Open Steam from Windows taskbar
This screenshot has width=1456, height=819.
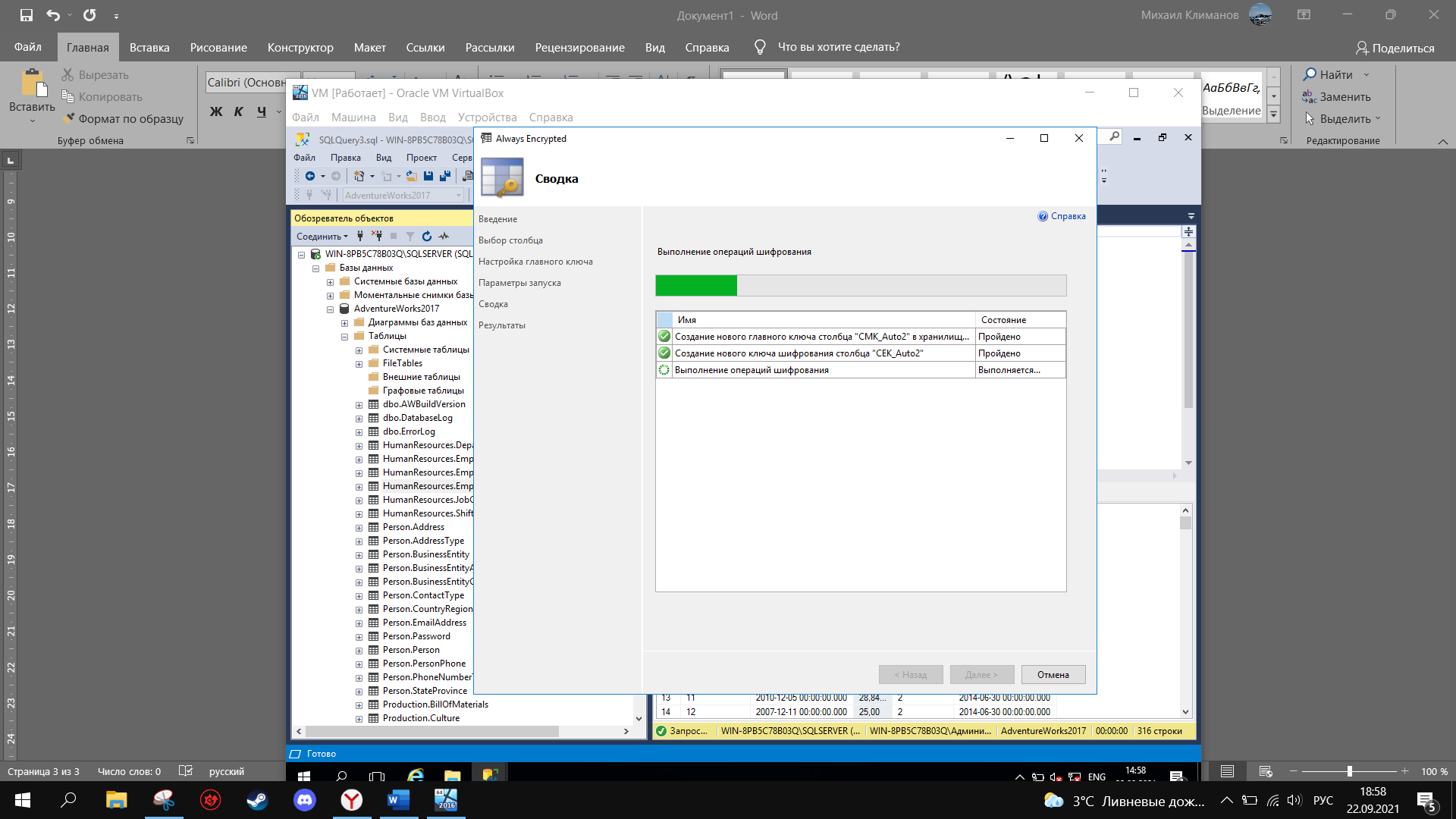point(258,800)
